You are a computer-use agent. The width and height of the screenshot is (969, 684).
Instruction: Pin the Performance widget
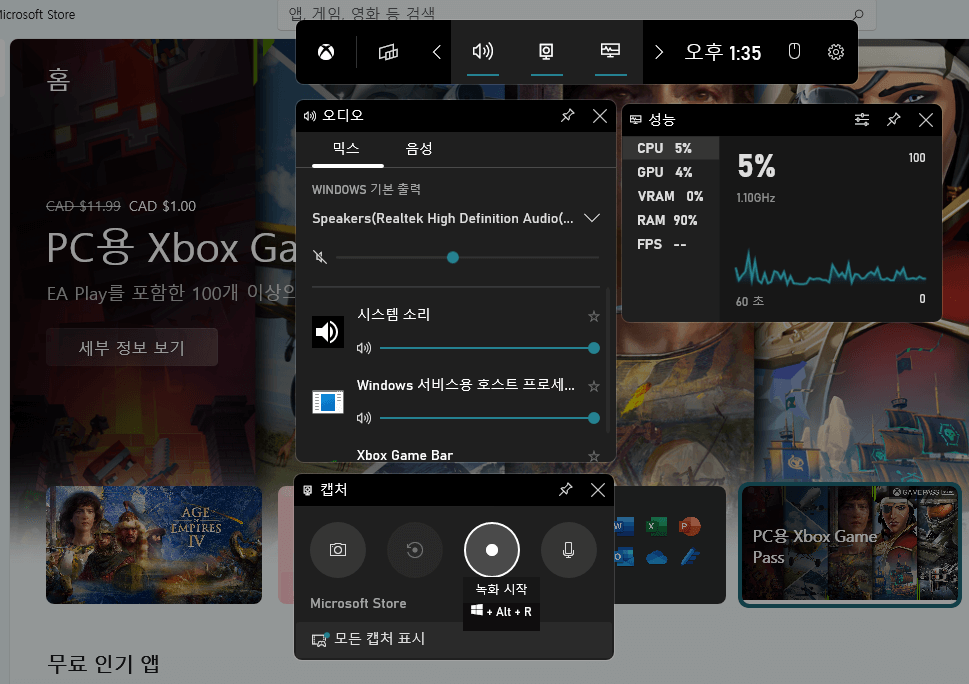(894, 119)
